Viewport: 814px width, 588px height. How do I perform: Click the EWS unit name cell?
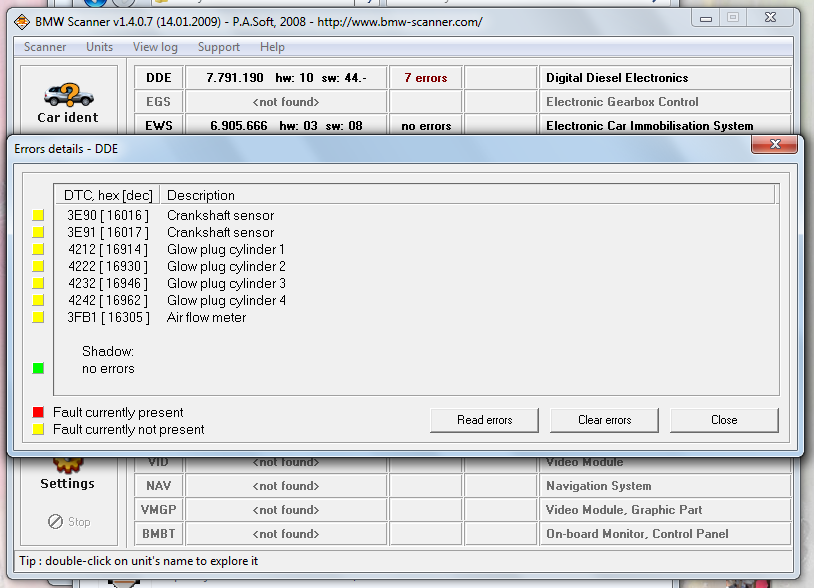coord(159,126)
